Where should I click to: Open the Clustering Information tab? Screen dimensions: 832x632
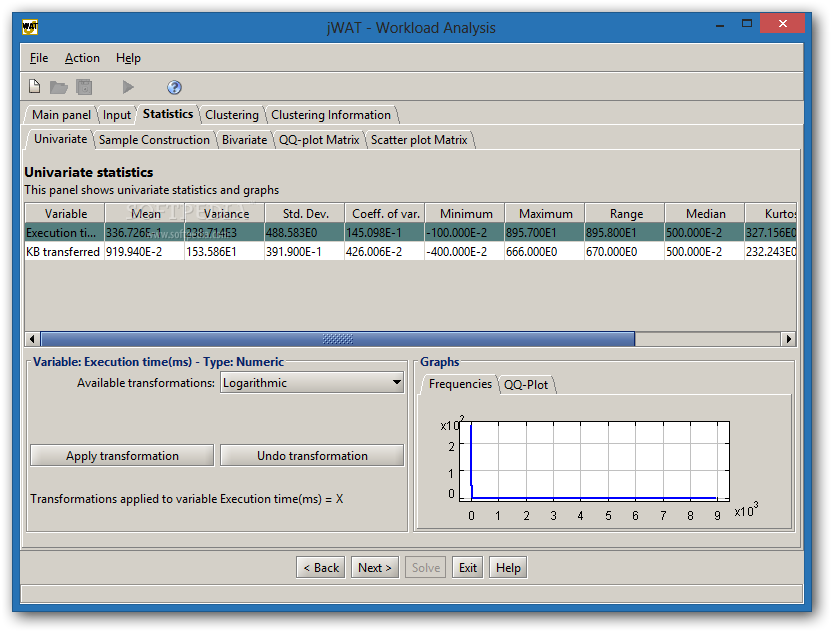(331, 115)
